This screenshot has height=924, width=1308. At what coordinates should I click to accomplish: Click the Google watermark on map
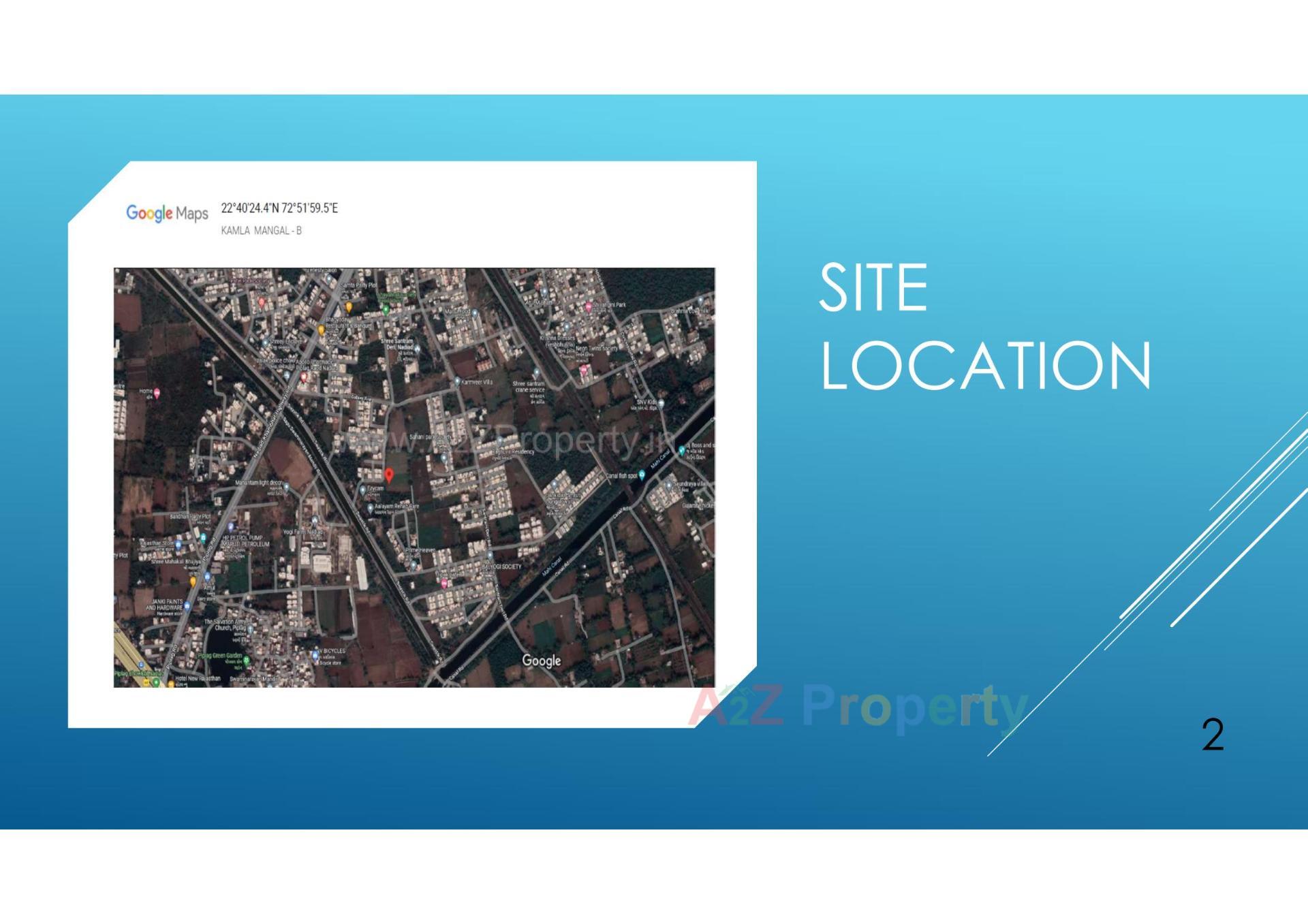click(x=542, y=660)
